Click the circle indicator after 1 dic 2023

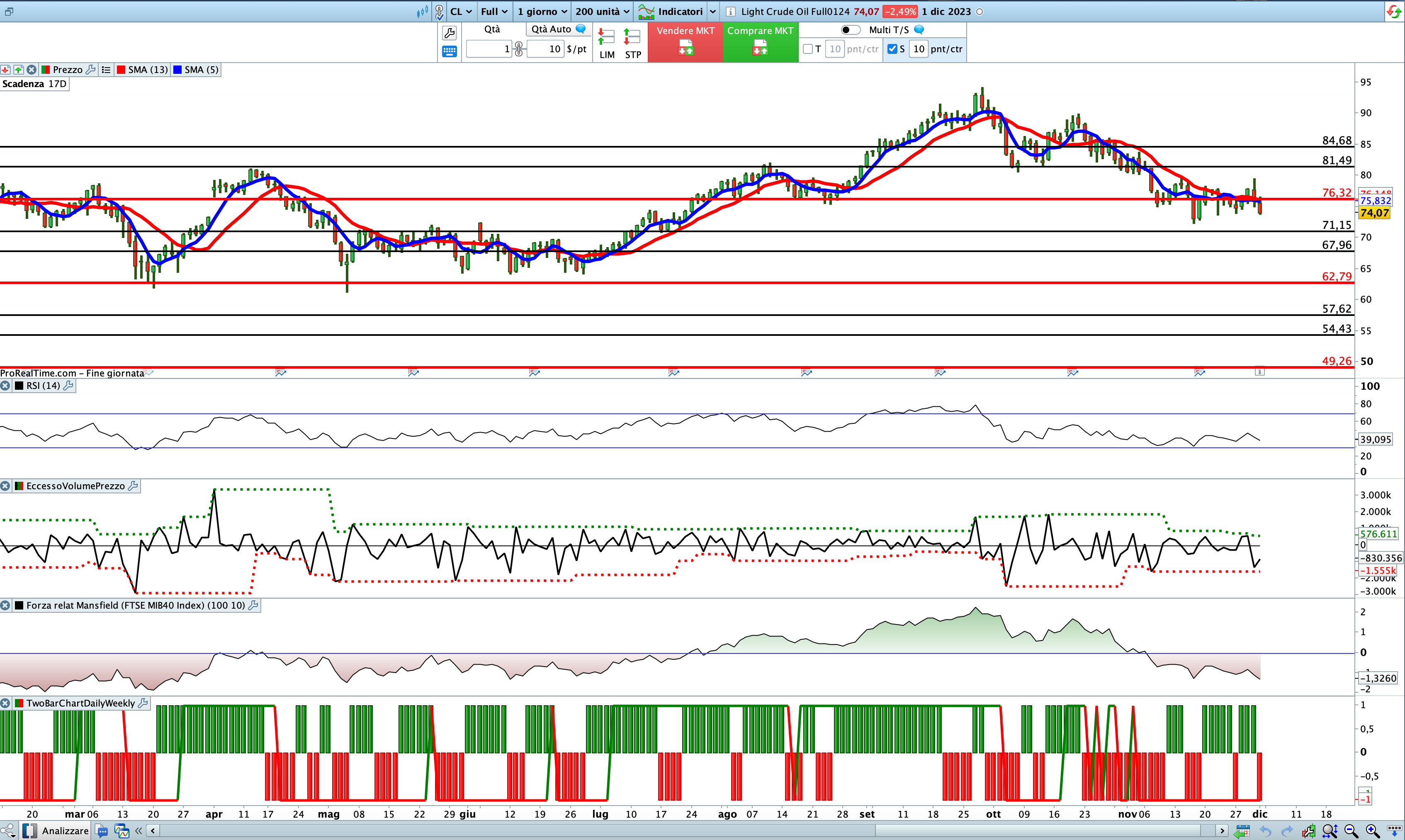point(979,11)
